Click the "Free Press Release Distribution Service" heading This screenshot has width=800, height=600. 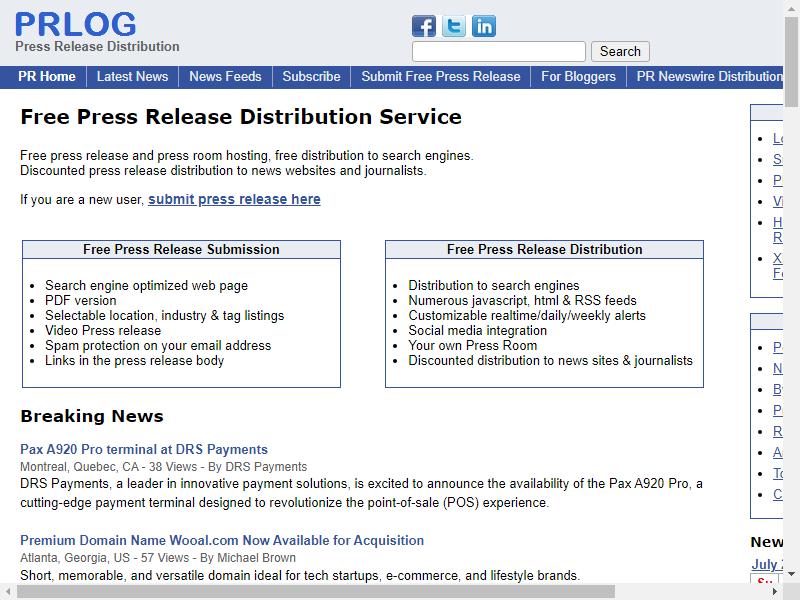pos(241,117)
